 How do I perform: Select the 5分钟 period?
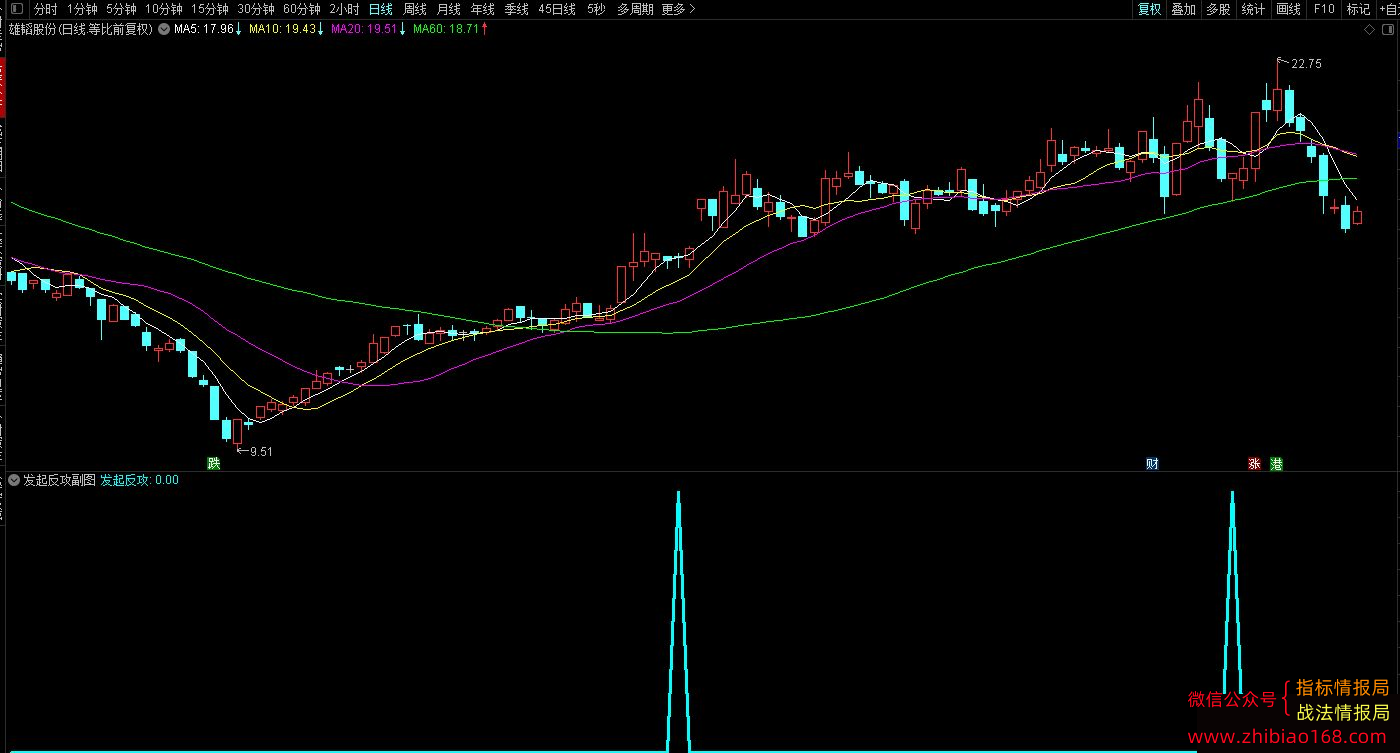121,9
